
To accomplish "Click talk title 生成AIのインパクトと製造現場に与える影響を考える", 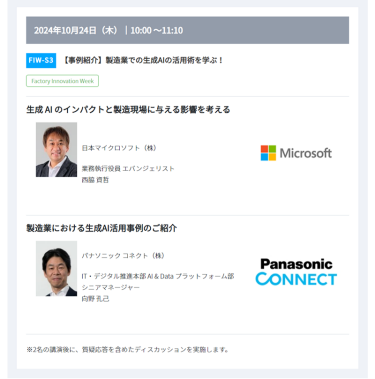I will tap(128, 110).
